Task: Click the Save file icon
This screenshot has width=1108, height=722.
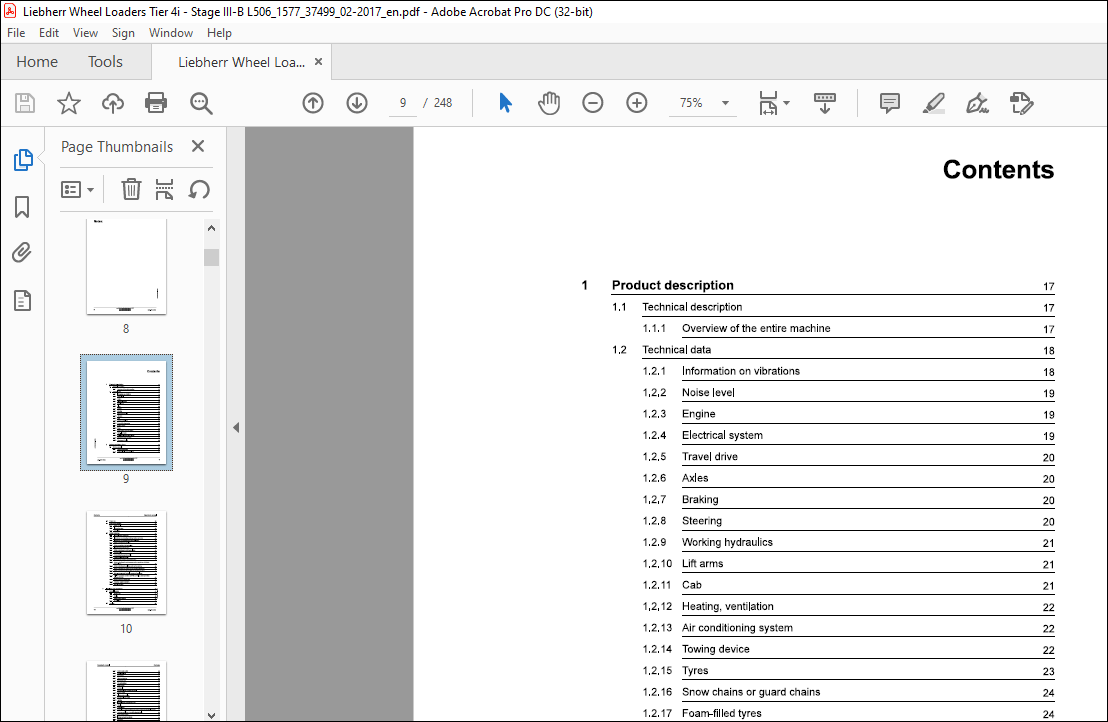Action: 25,103
